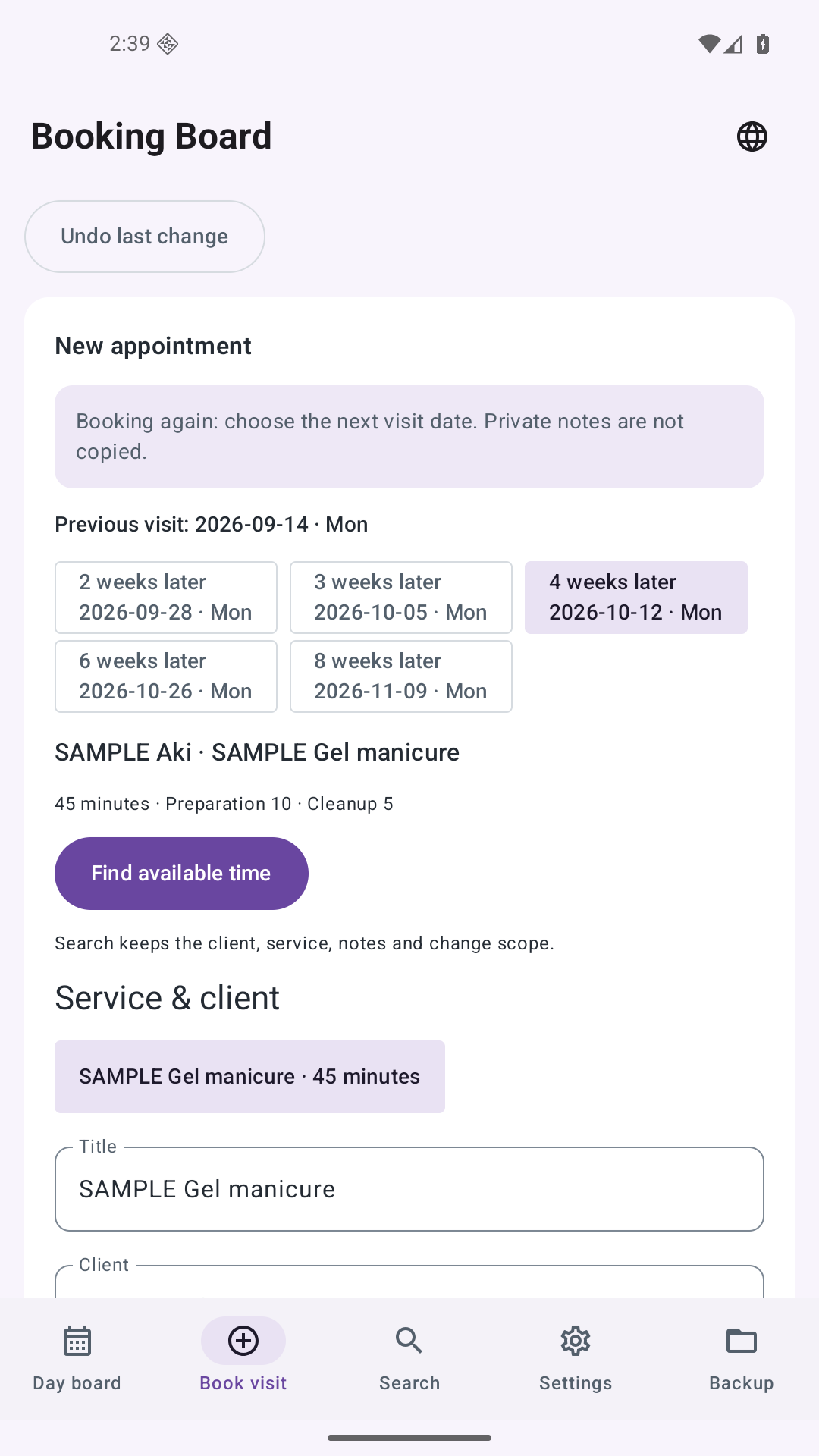Screen dimensions: 819x1456
Task: Open Settings gear icon
Action: (x=576, y=1341)
